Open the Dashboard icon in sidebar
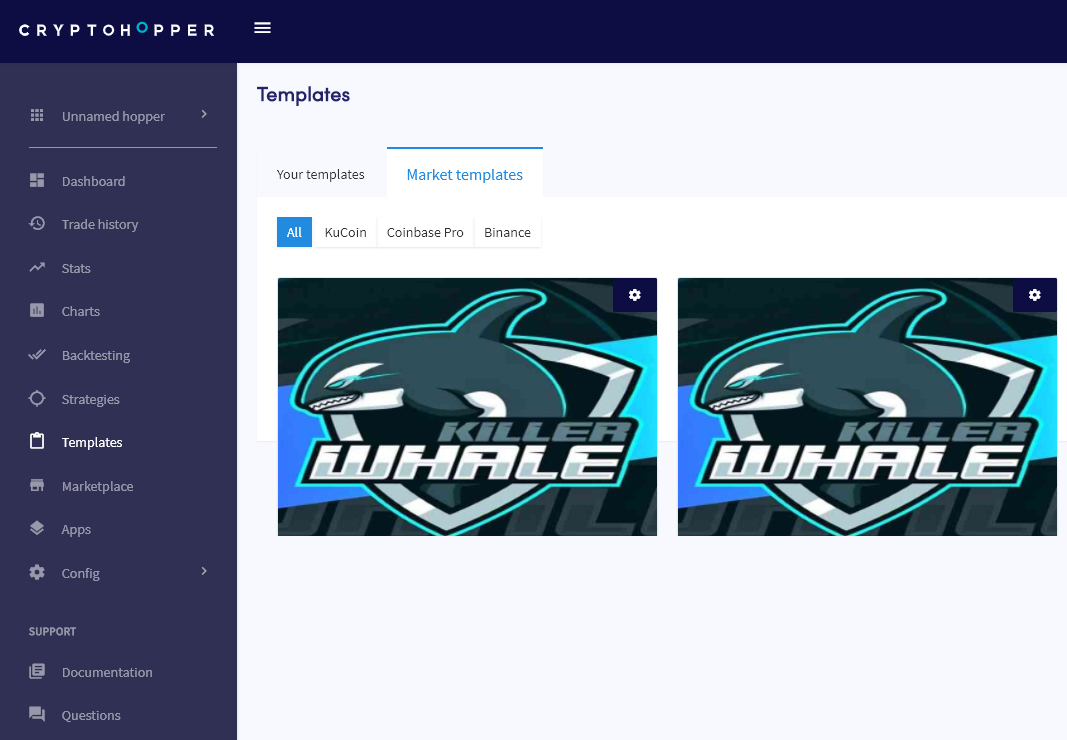 click(x=37, y=181)
